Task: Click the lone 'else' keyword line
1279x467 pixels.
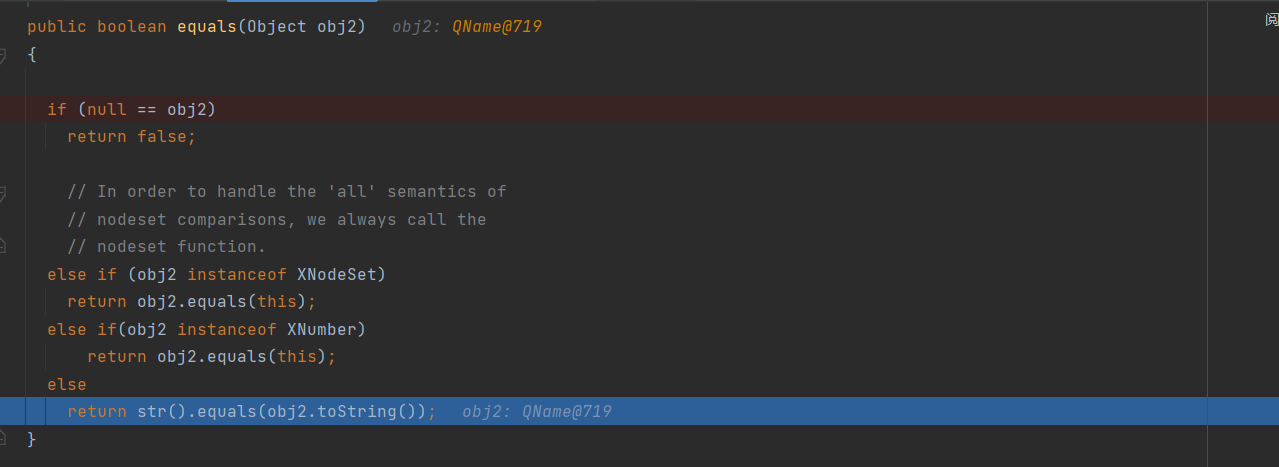Action: [x=67, y=384]
